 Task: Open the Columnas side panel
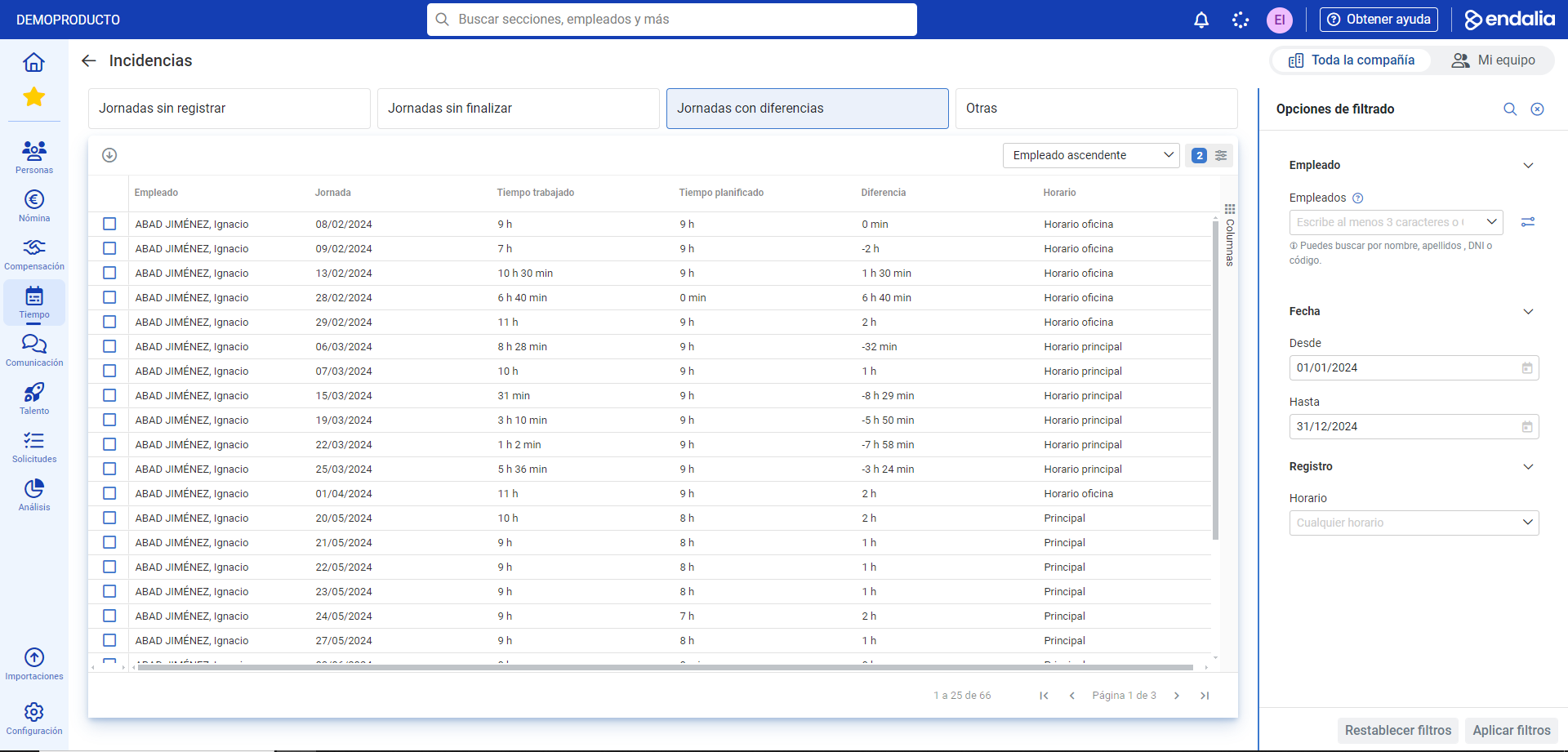1230,235
